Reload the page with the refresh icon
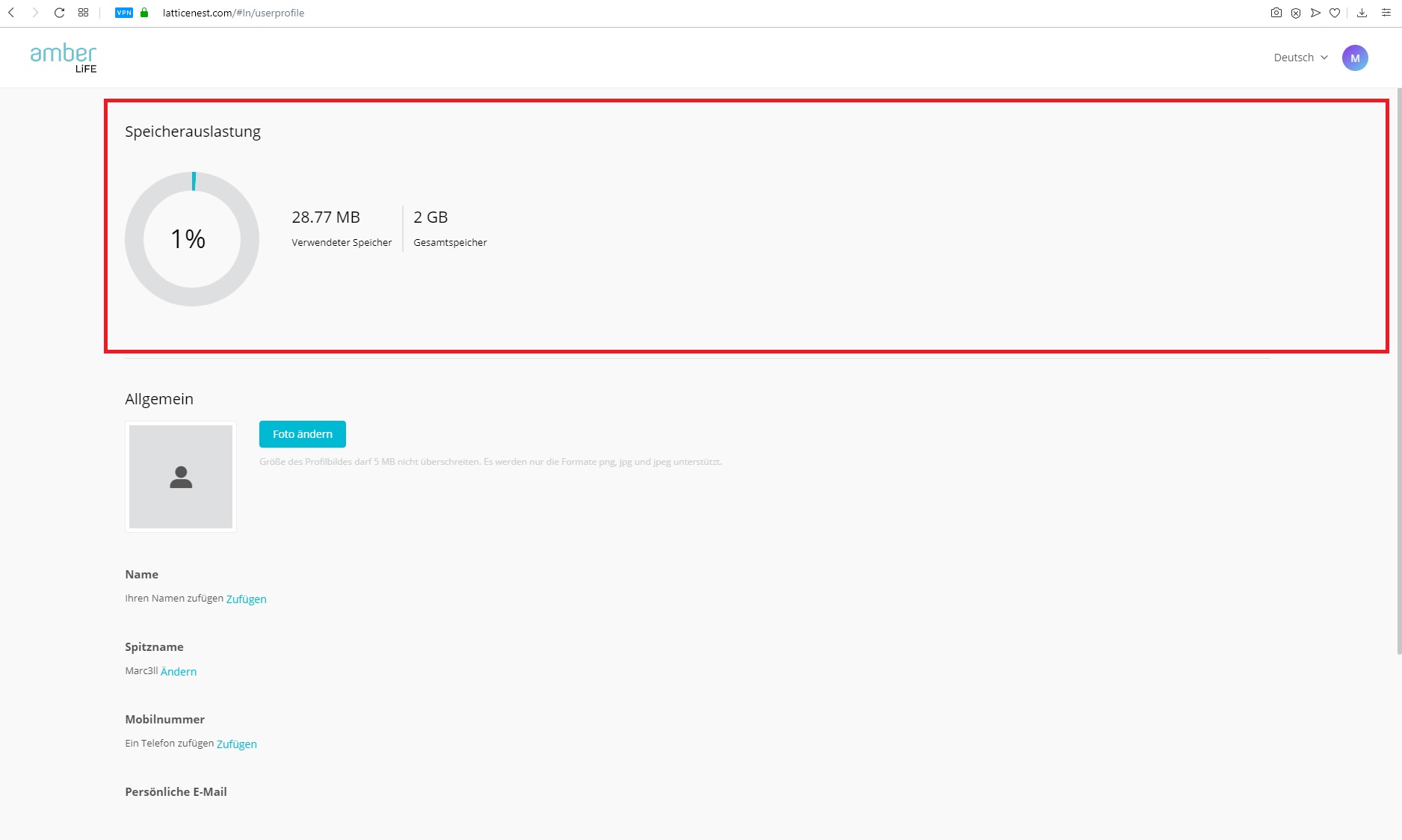 59,13
